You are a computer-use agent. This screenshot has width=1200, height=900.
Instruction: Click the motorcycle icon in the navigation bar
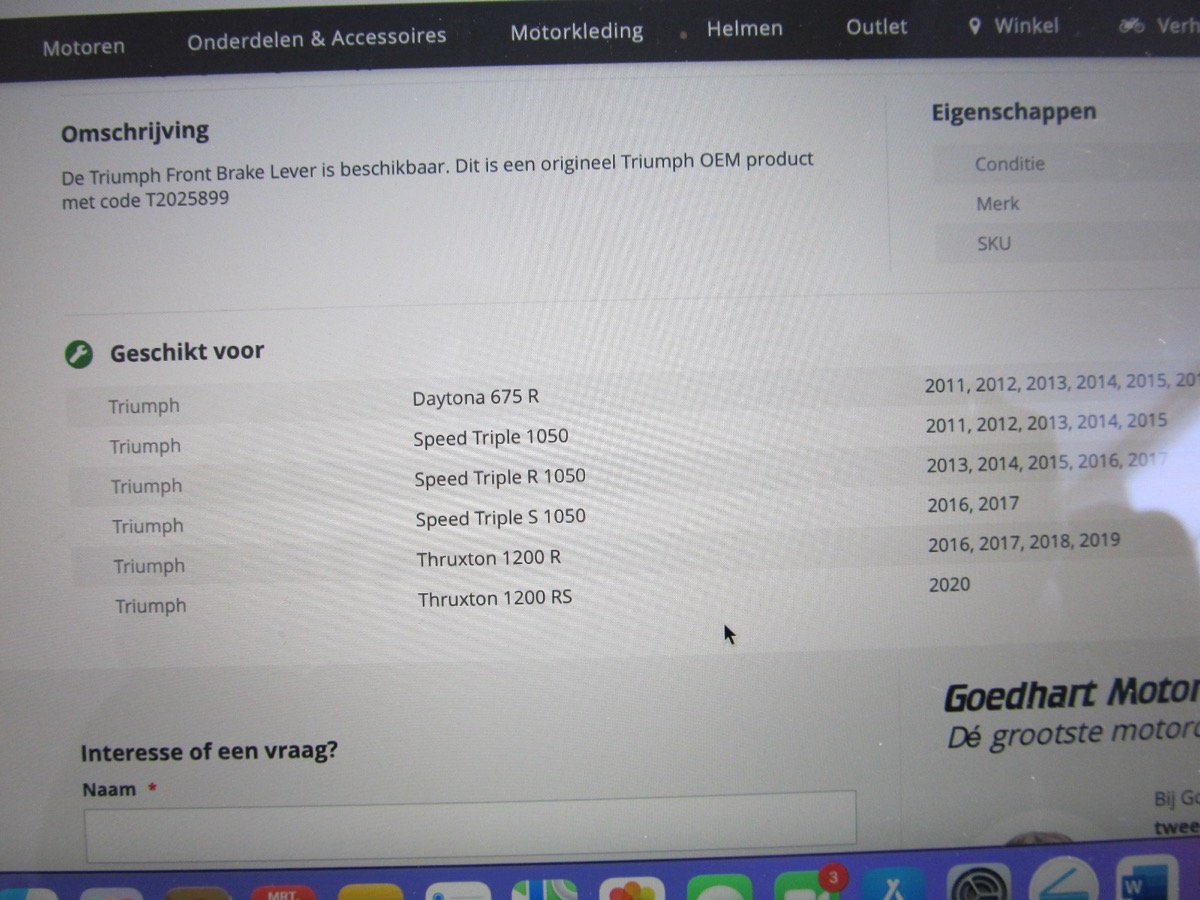(x=1132, y=25)
